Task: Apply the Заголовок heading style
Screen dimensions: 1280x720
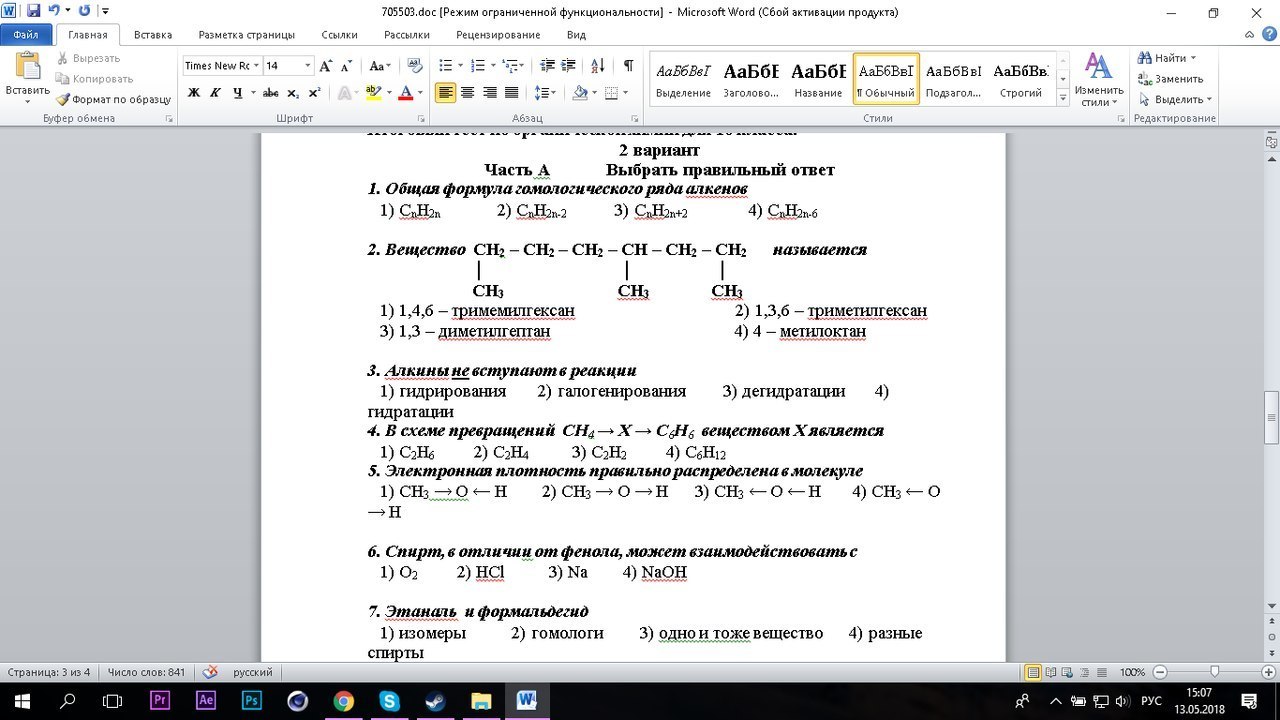Action: 751,79
